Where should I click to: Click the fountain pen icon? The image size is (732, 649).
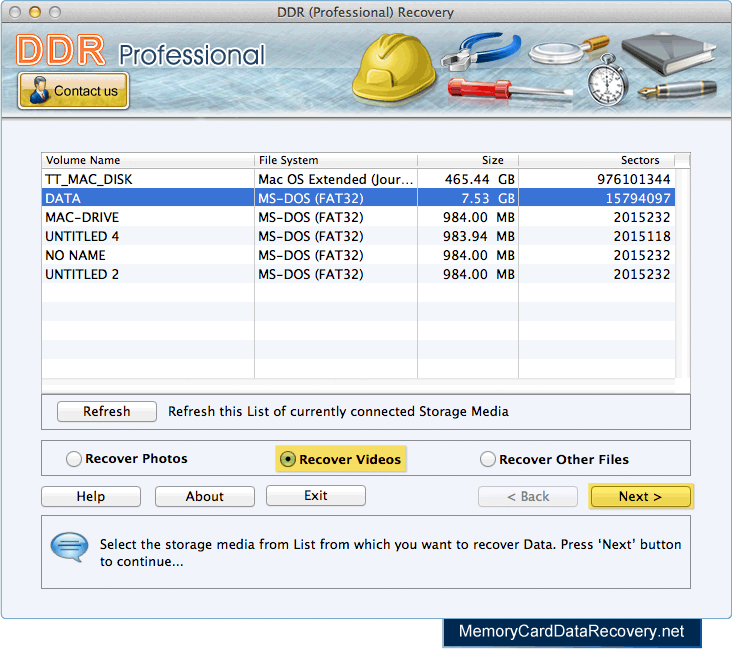click(677, 89)
